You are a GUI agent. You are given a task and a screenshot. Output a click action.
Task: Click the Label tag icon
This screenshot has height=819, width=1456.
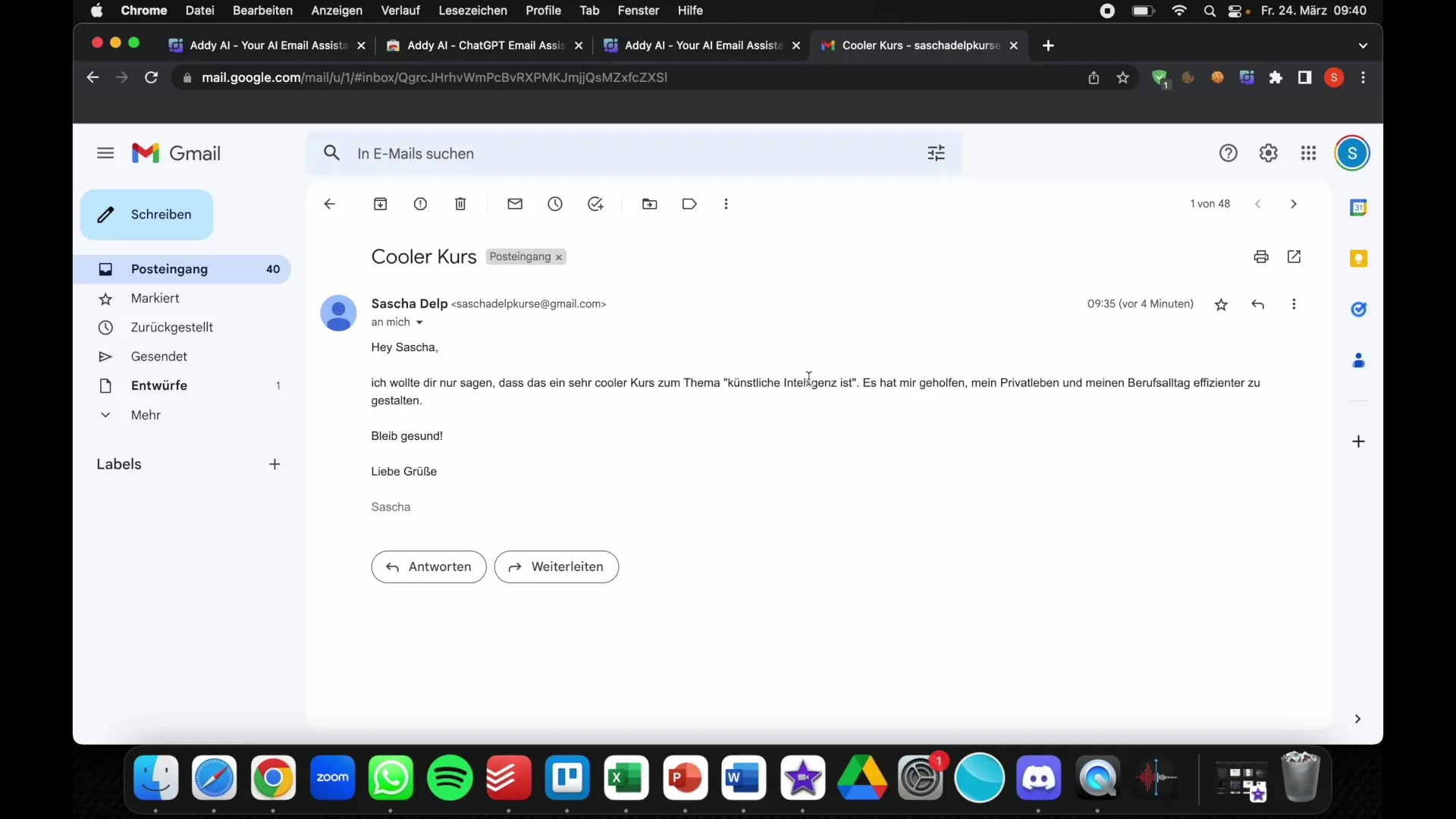[x=689, y=204]
